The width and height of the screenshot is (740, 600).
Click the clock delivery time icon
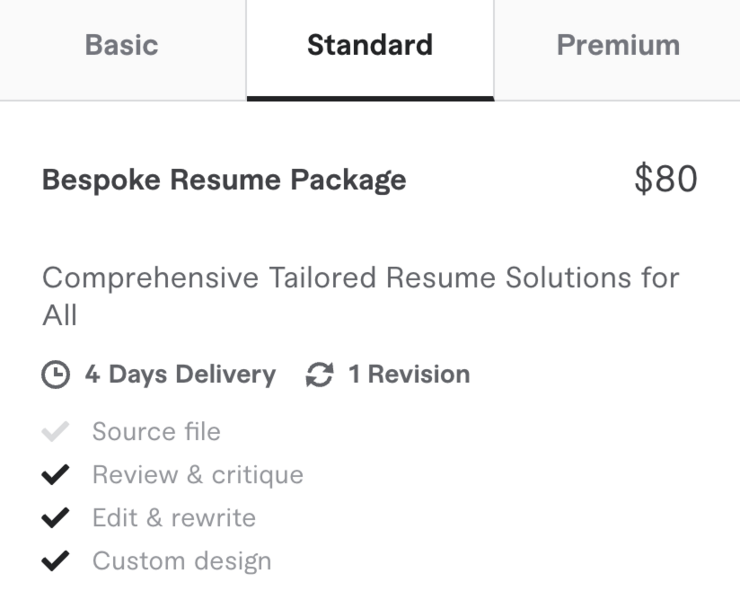pyautogui.click(x=56, y=375)
